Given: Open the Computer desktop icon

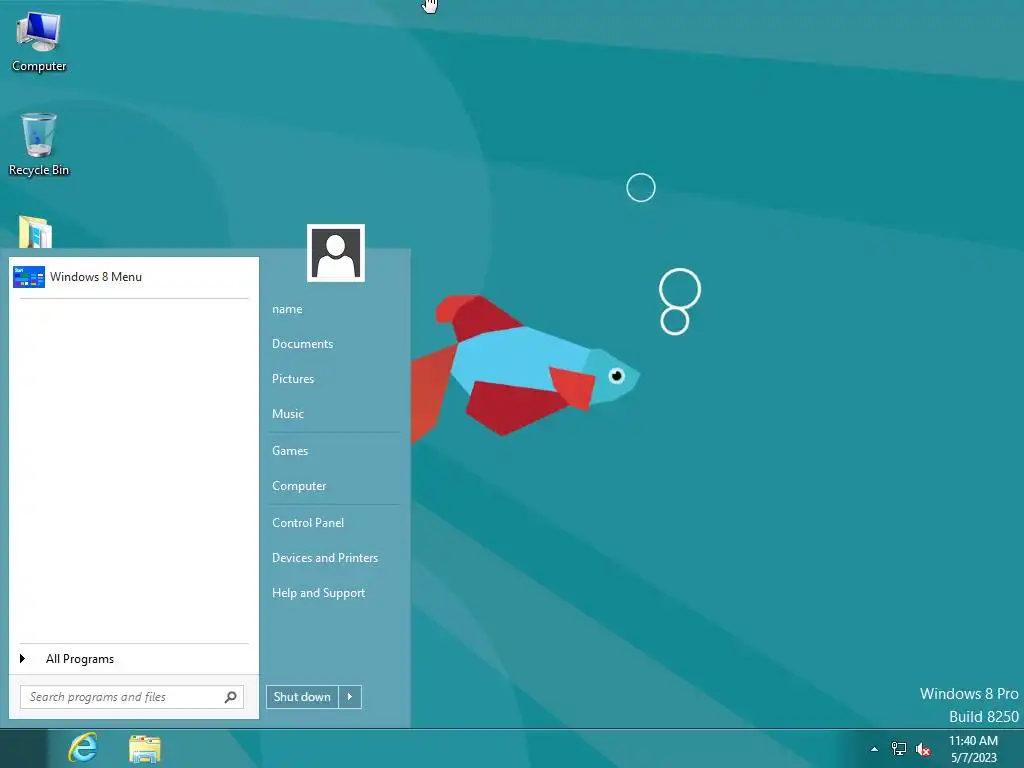Looking at the screenshot, I should [39, 42].
